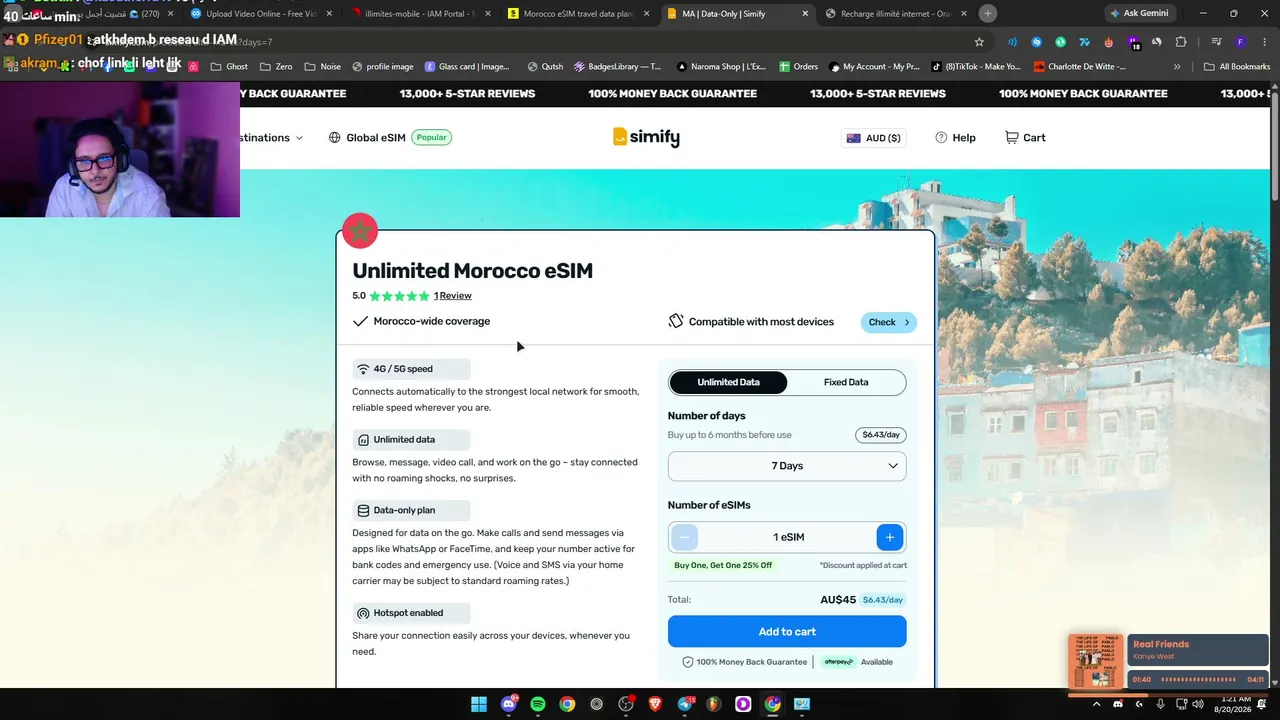Open the AUD ($) currency selector
This screenshot has height=720, width=1280.
874,138
